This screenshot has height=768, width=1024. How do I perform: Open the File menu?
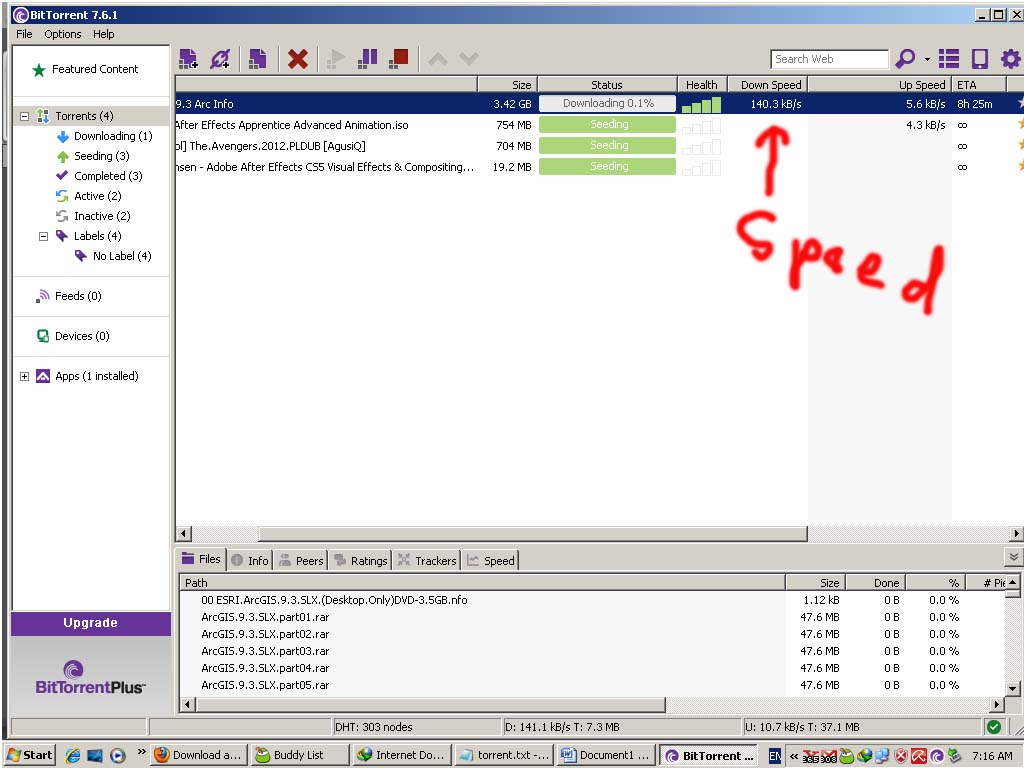[x=24, y=34]
